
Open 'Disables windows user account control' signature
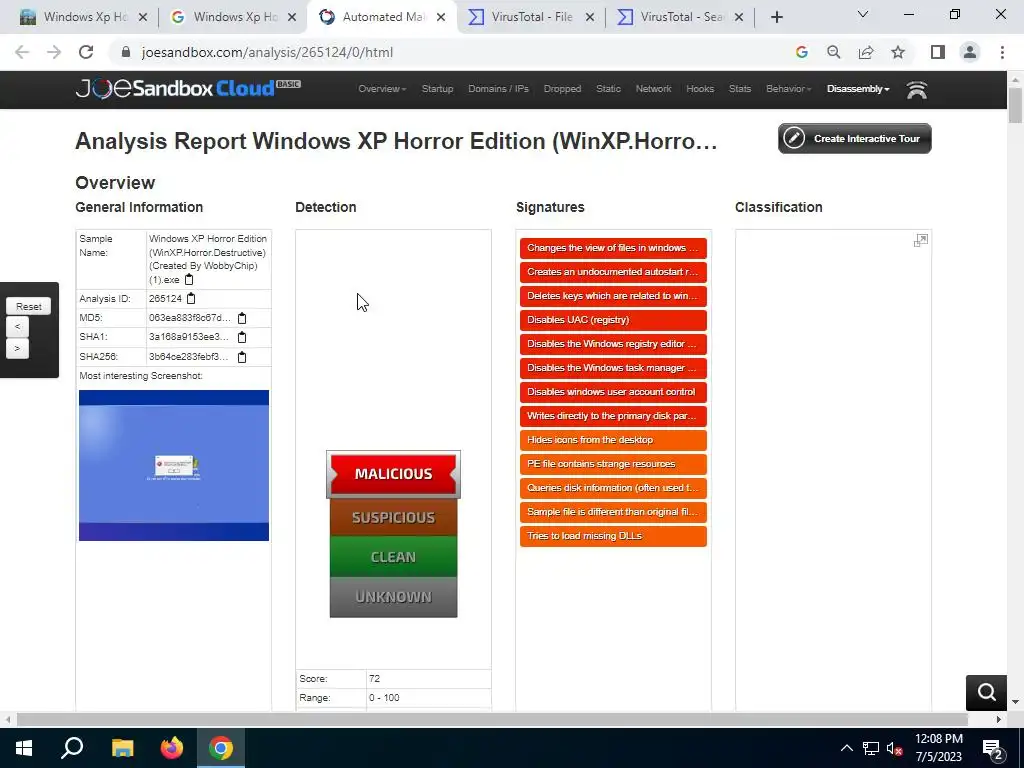click(x=613, y=392)
